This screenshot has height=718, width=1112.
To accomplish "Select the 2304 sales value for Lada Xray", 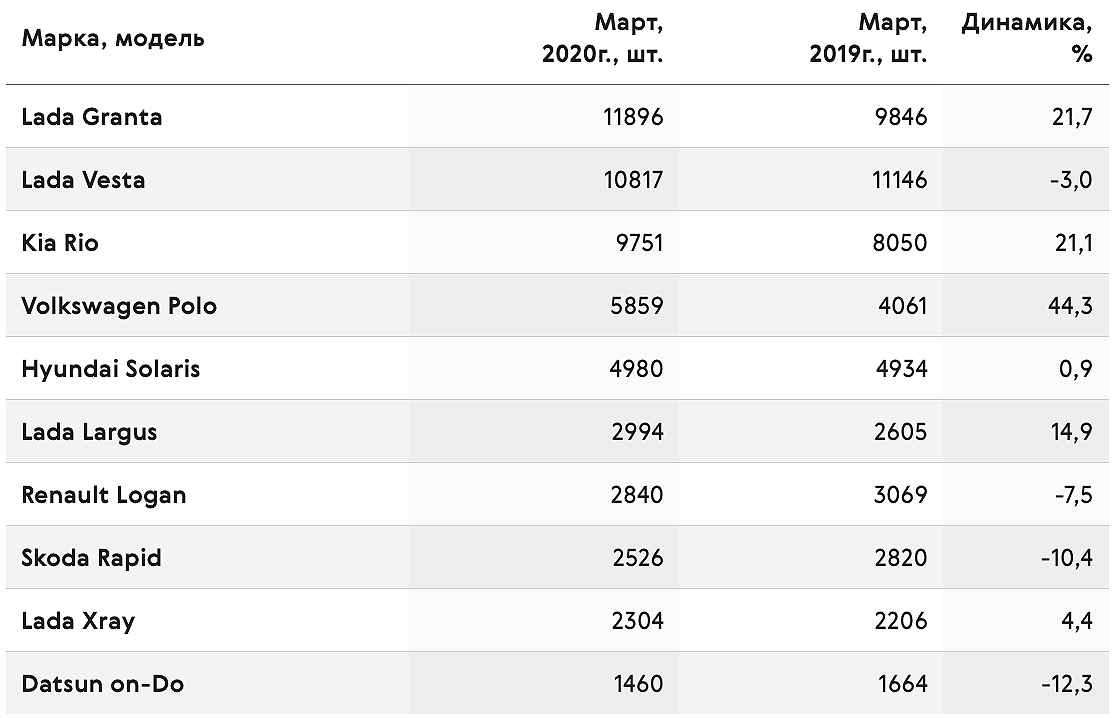I will (x=638, y=621).
